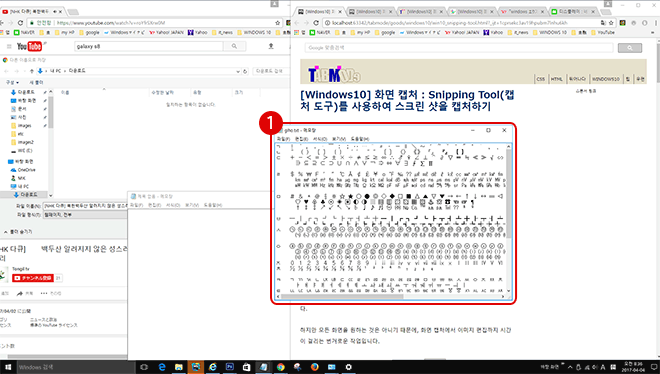Reload the YouTube page in the left browser
This screenshot has width=660, height=374.
pos(20,23)
